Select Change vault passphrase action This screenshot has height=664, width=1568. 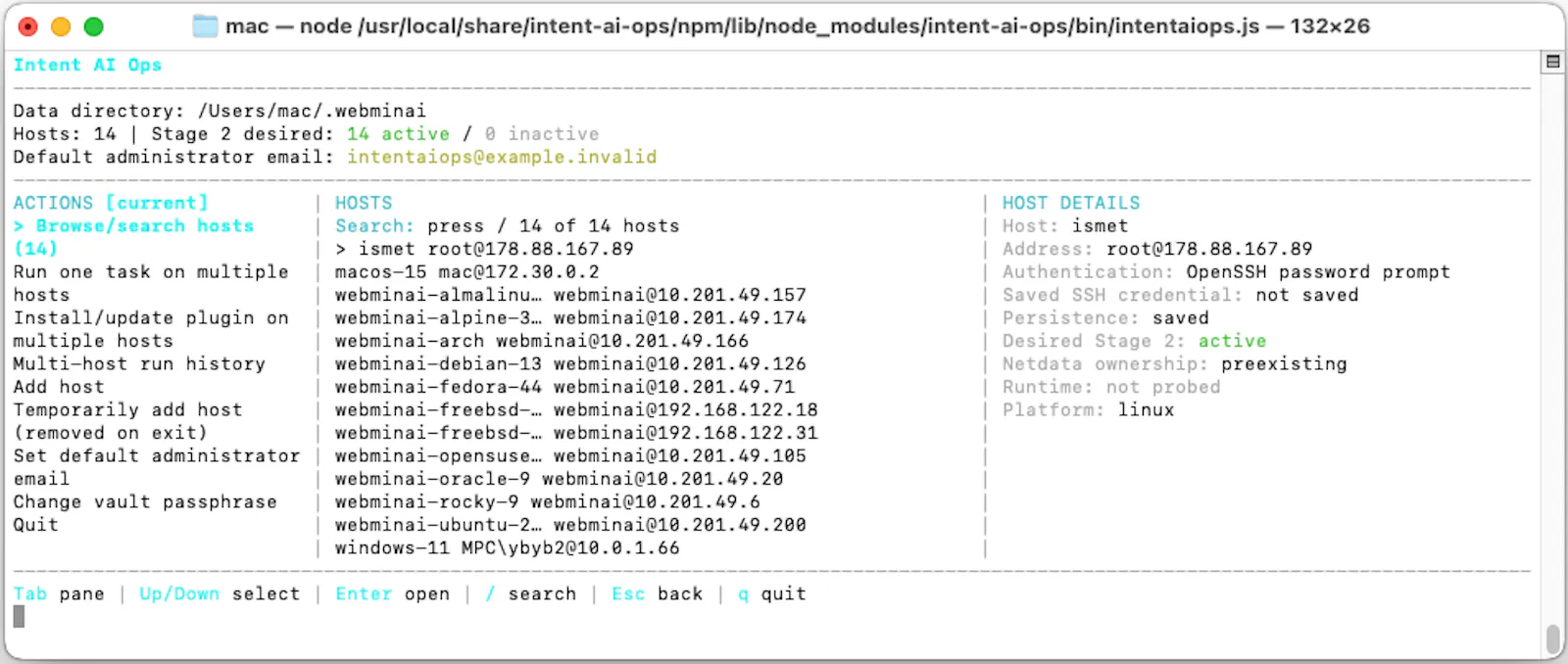pyautogui.click(x=145, y=501)
